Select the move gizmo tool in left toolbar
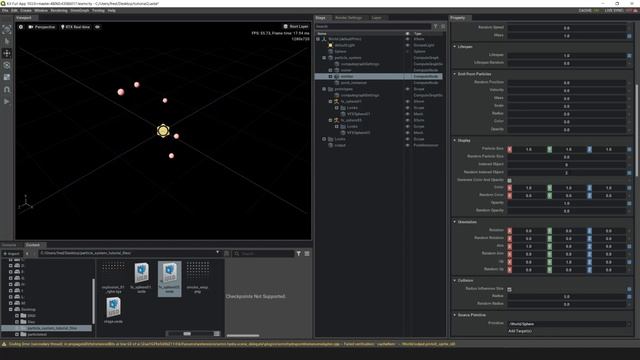Screen dimensions: 640x360 pos(7,53)
